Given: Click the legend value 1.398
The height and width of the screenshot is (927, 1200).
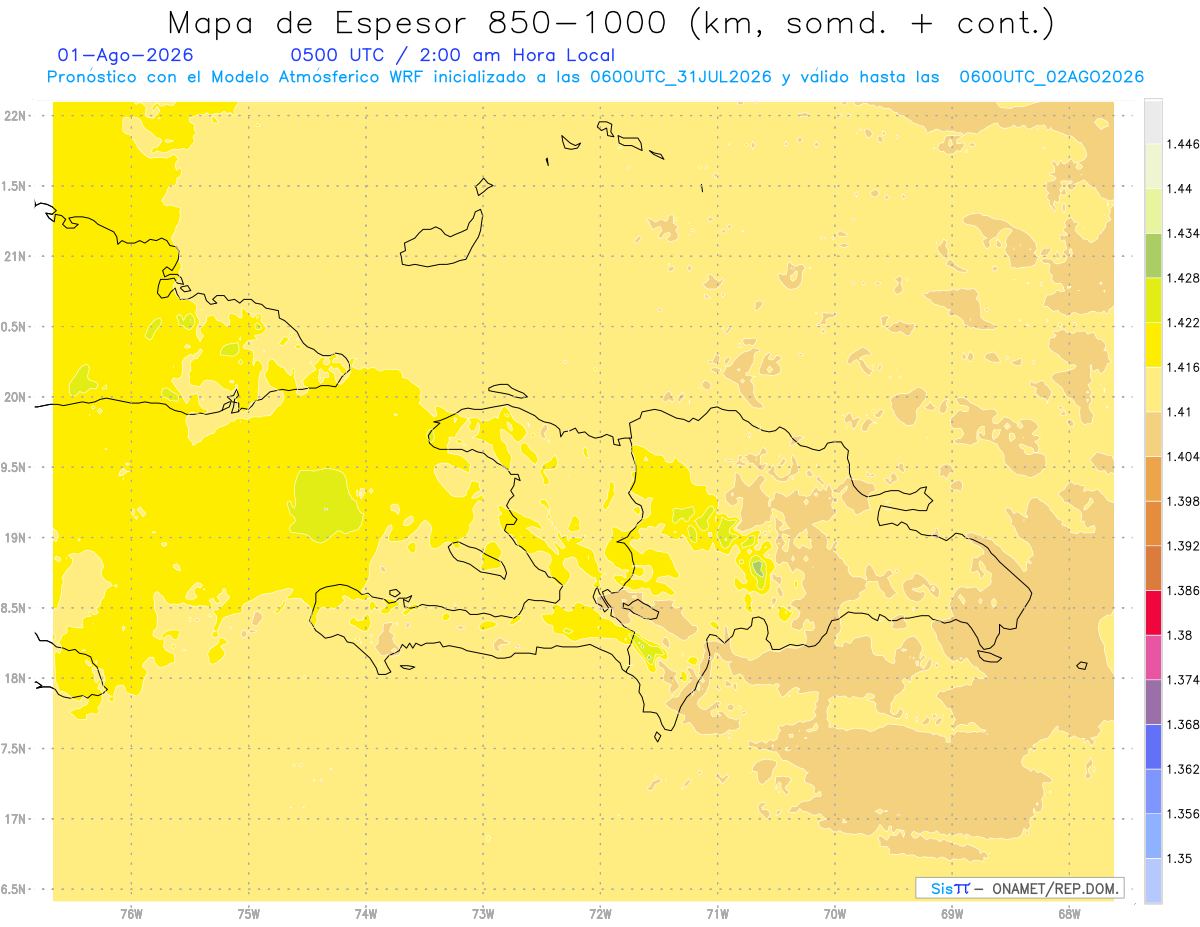Looking at the screenshot, I should point(1182,501).
